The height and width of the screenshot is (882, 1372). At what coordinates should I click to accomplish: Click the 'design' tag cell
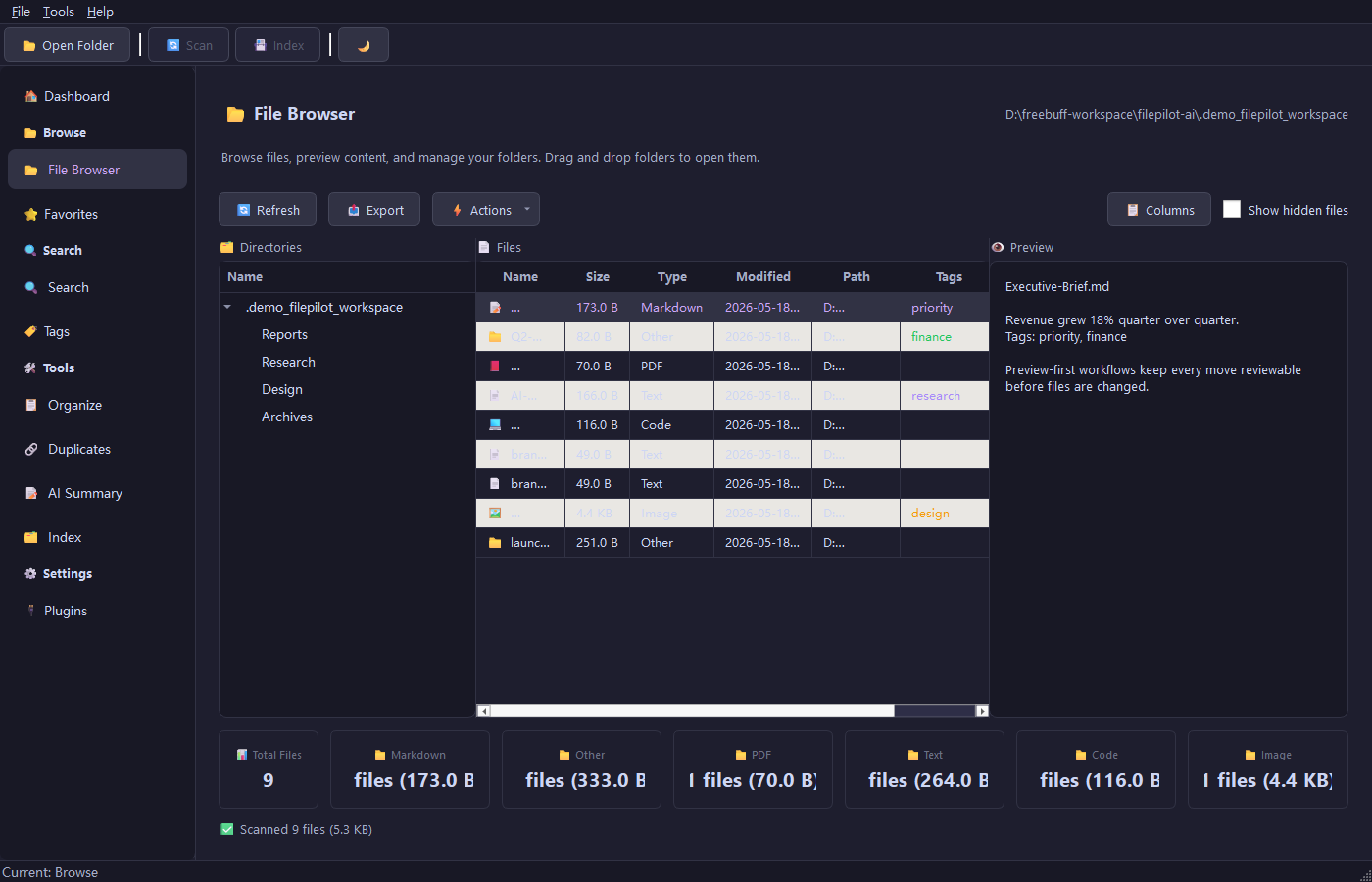(945, 514)
